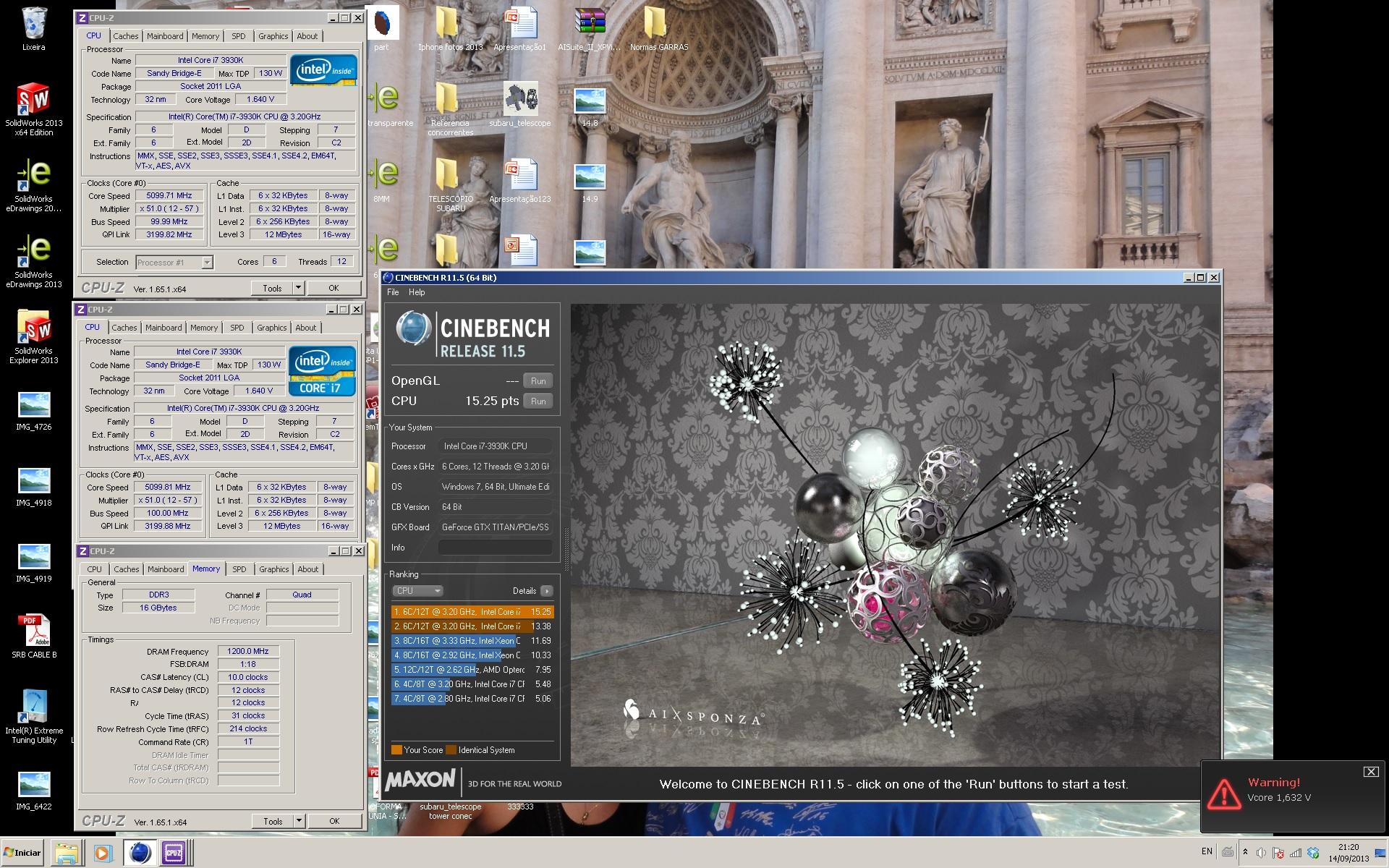Open IMG_4919 image file on desktop

click(33, 563)
